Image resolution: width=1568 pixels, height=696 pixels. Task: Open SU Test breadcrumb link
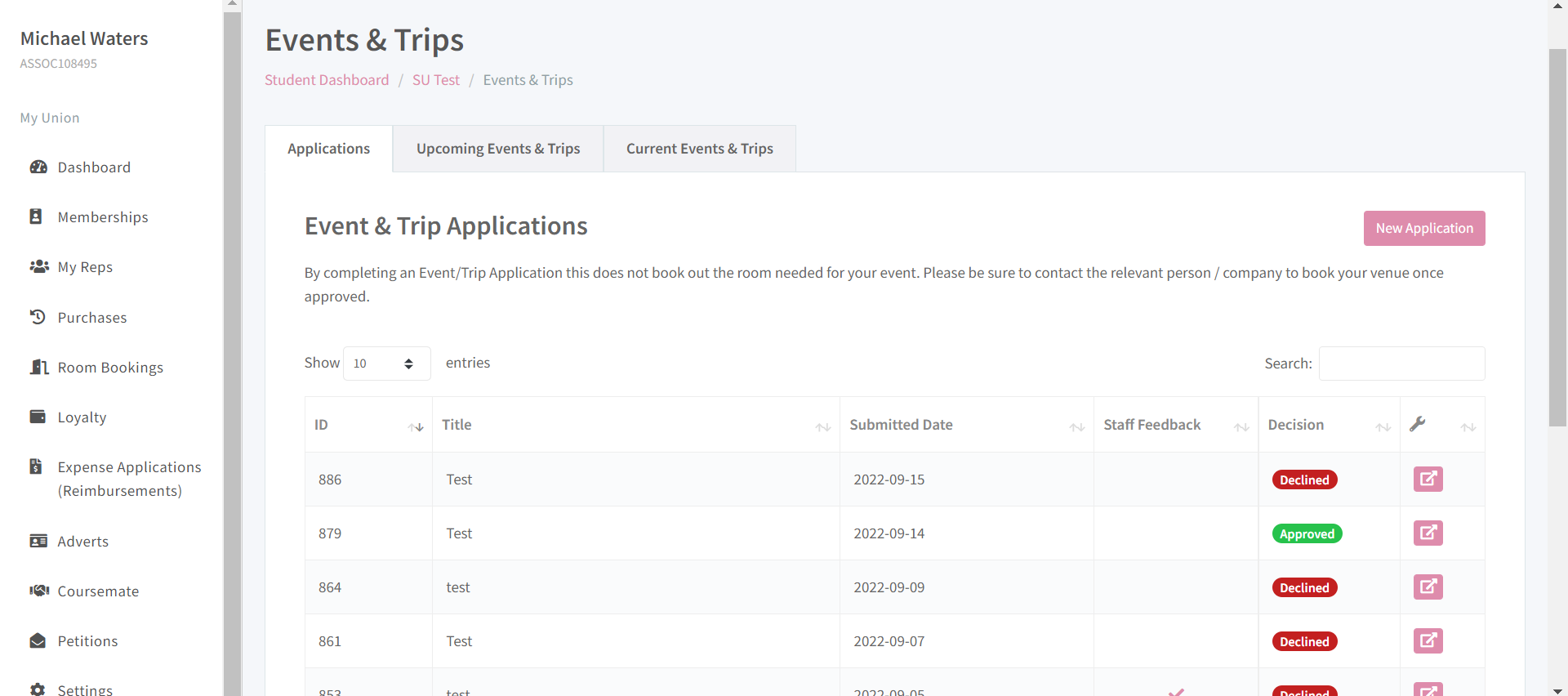(x=435, y=80)
